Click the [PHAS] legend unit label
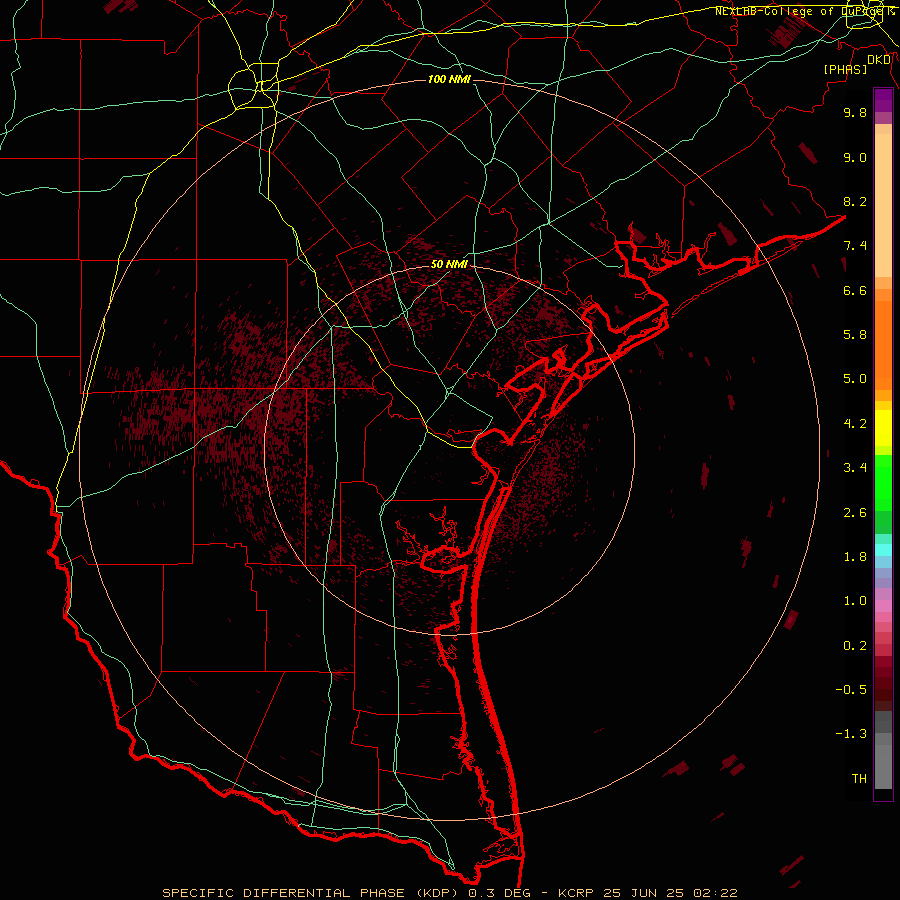The width and height of the screenshot is (900, 900). [x=845, y=69]
